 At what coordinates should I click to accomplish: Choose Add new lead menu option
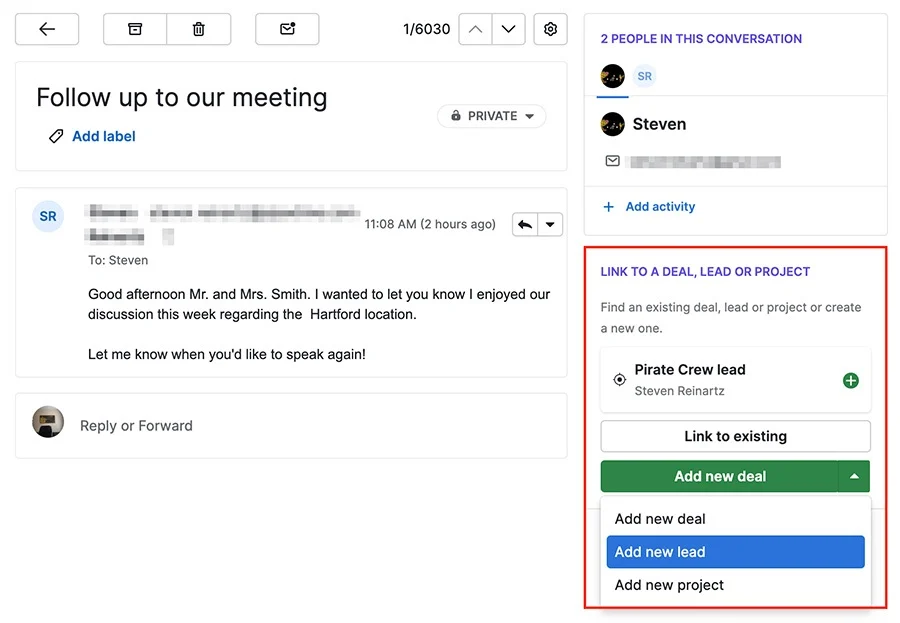point(735,552)
